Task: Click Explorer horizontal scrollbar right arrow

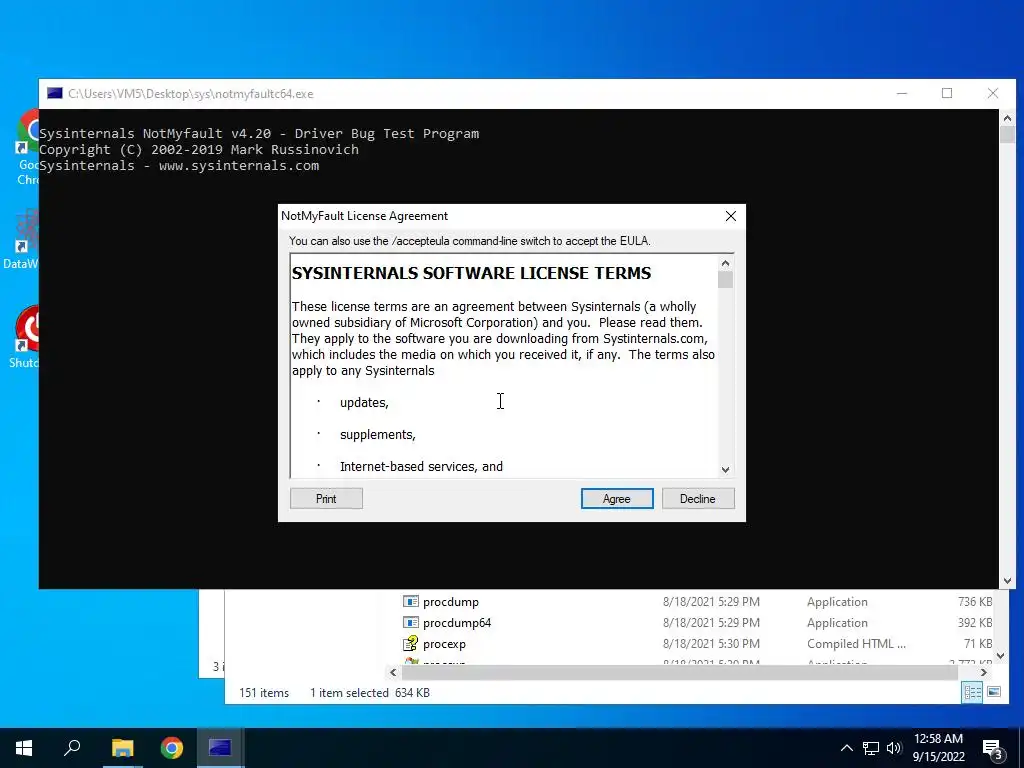Action: pyautogui.click(x=984, y=672)
